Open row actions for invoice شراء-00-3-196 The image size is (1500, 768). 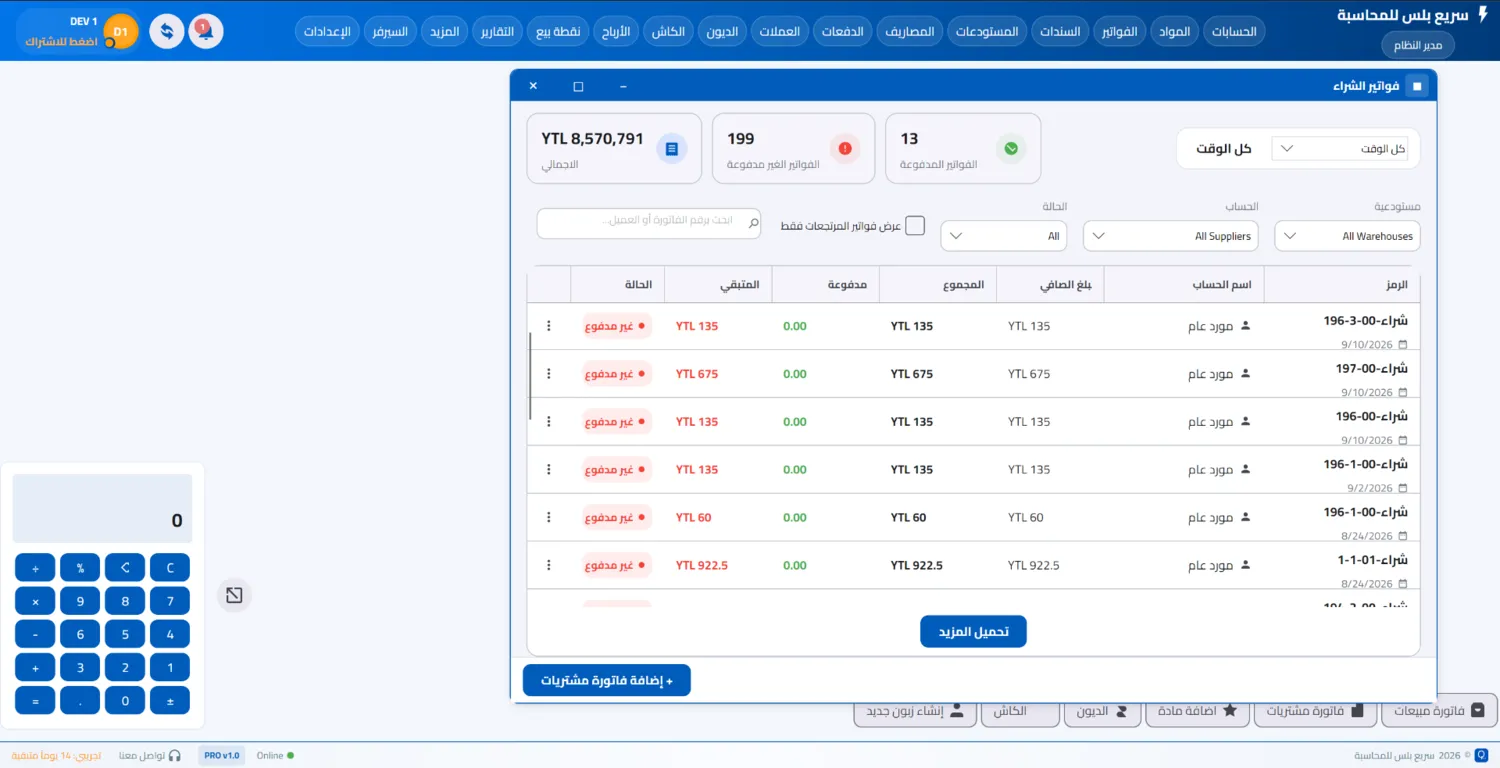click(x=548, y=326)
